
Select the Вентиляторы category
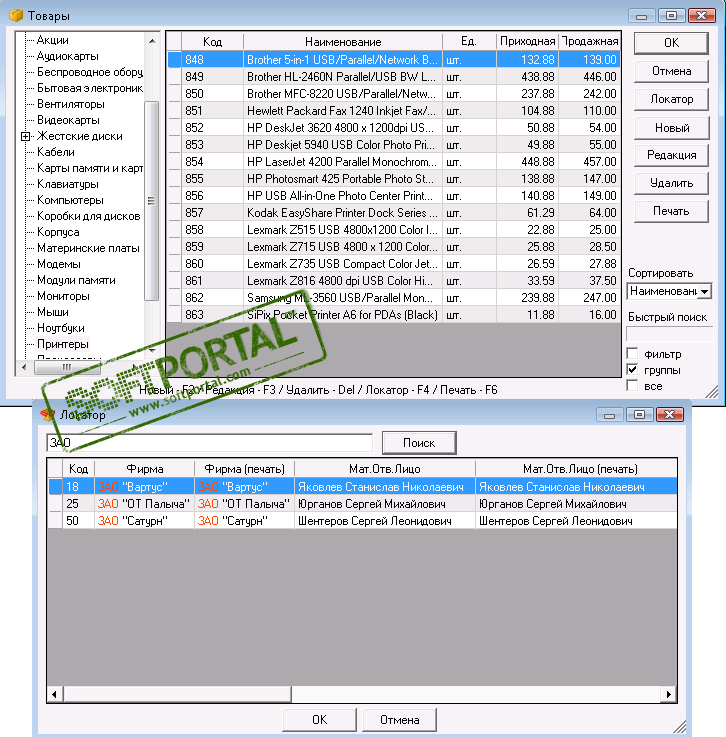(x=70, y=104)
